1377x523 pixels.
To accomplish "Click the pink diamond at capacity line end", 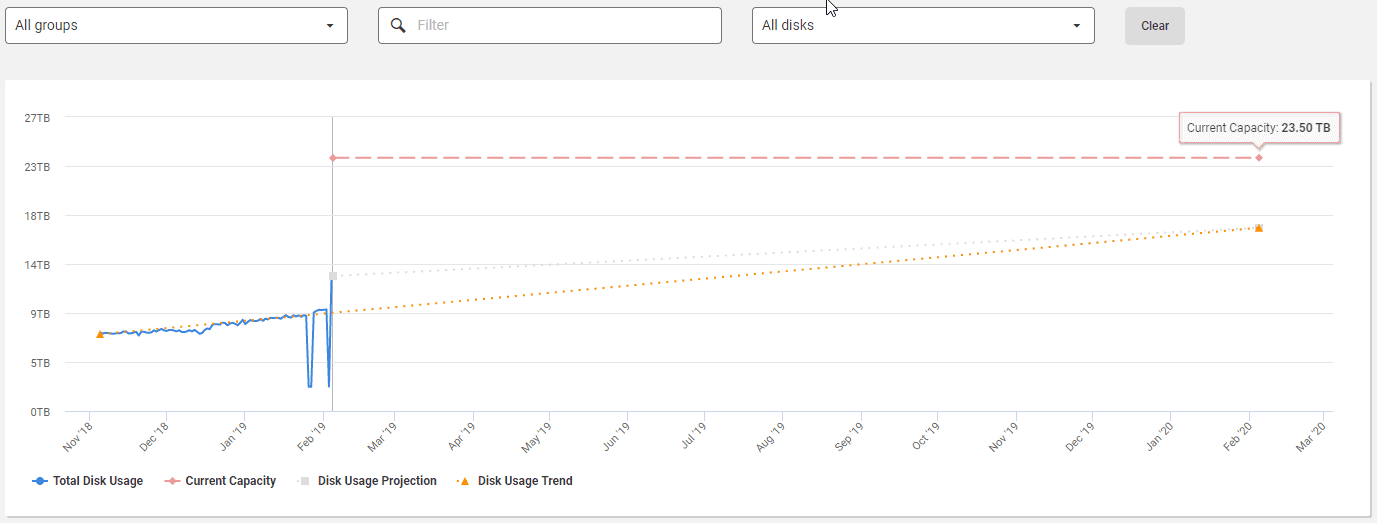I will (1258, 158).
